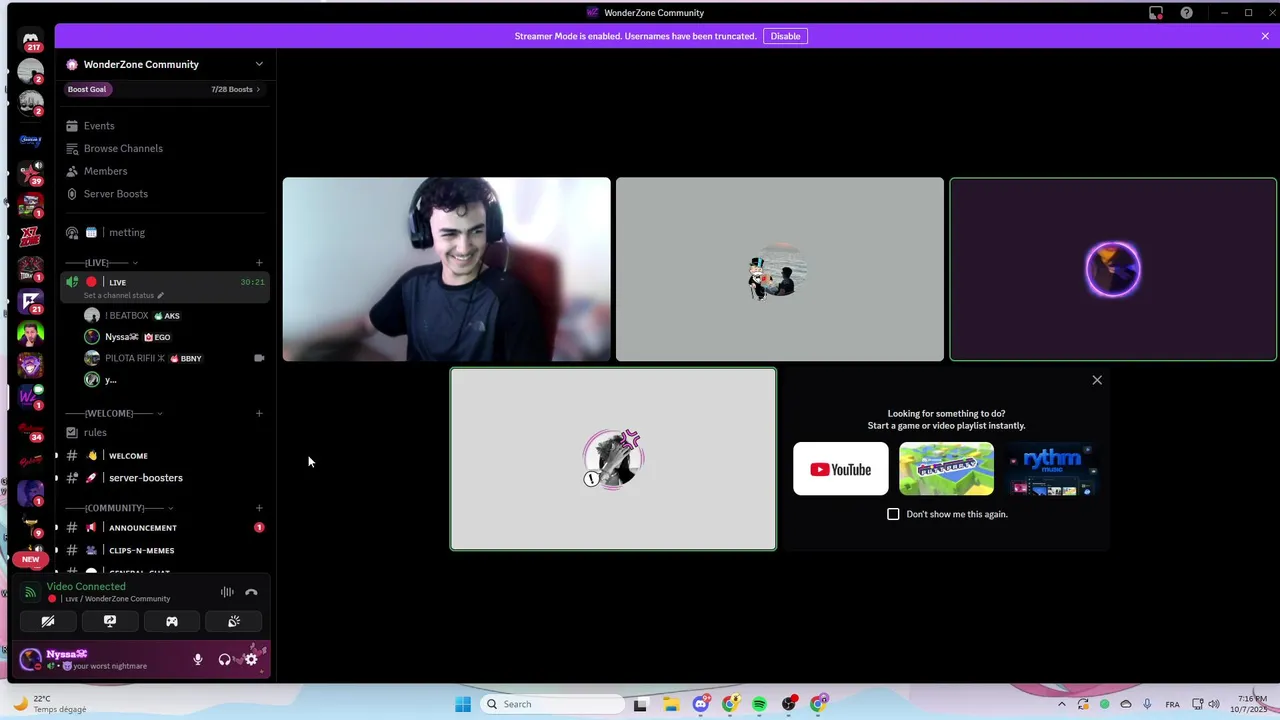
Task: Focus the pink-ring avatar participant tile
Action: [x=613, y=459]
